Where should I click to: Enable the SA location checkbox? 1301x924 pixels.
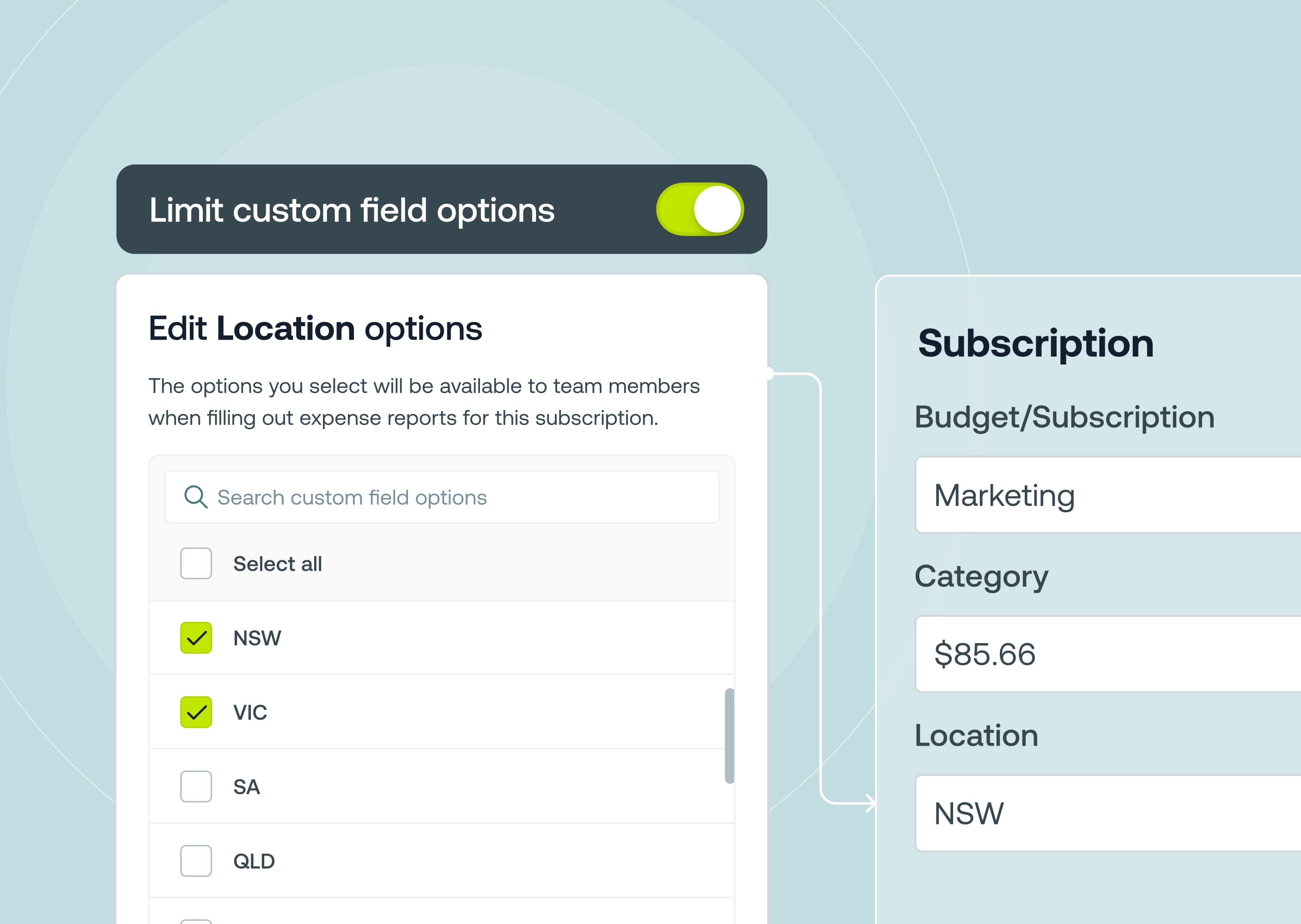(196, 786)
